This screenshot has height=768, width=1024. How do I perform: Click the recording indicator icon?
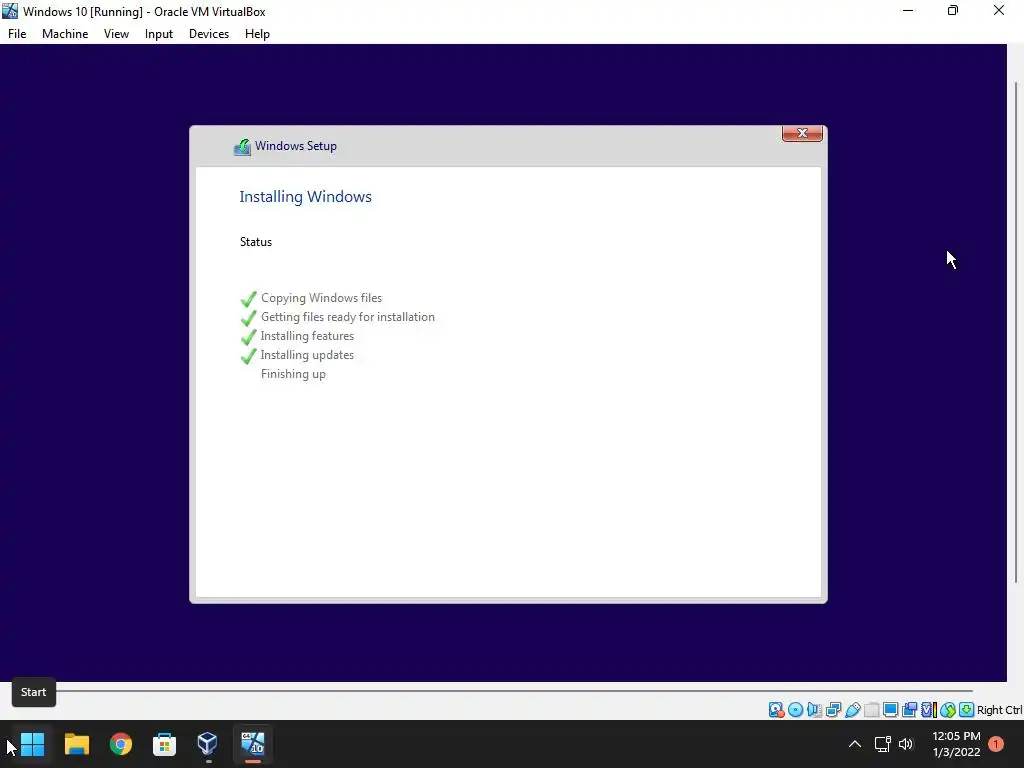[909, 710]
